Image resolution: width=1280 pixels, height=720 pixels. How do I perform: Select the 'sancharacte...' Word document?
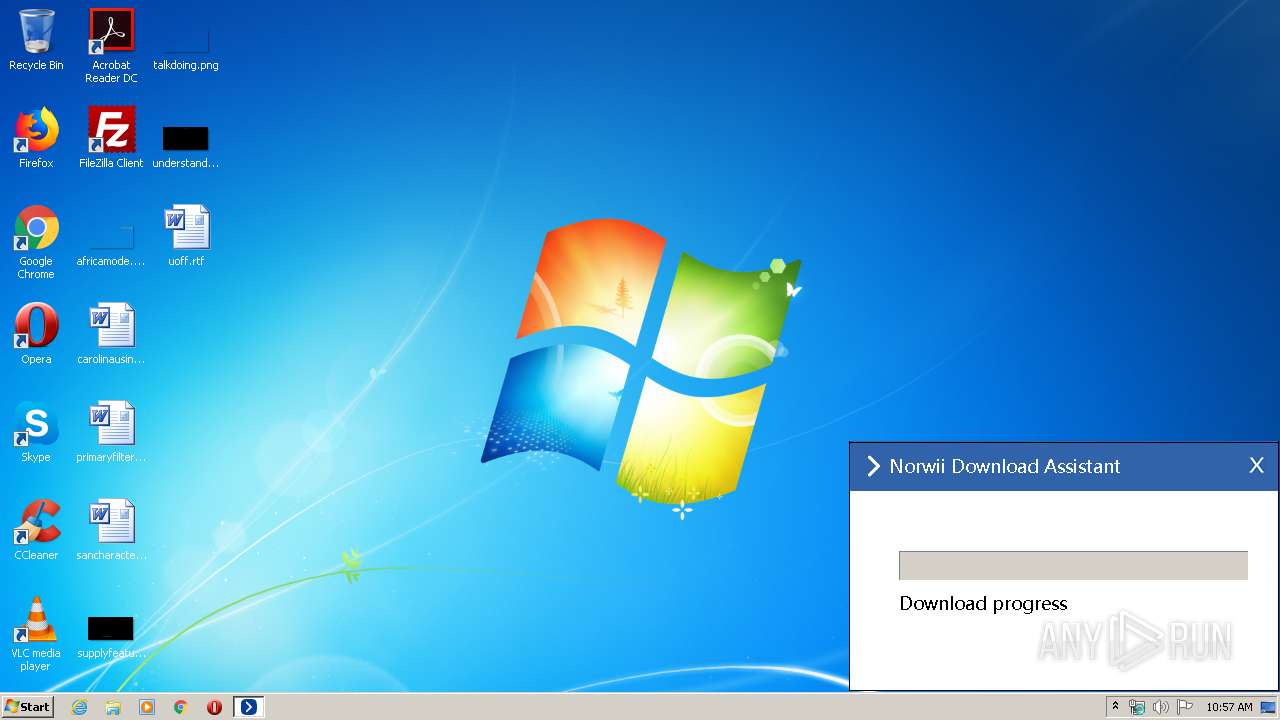tap(111, 530)
